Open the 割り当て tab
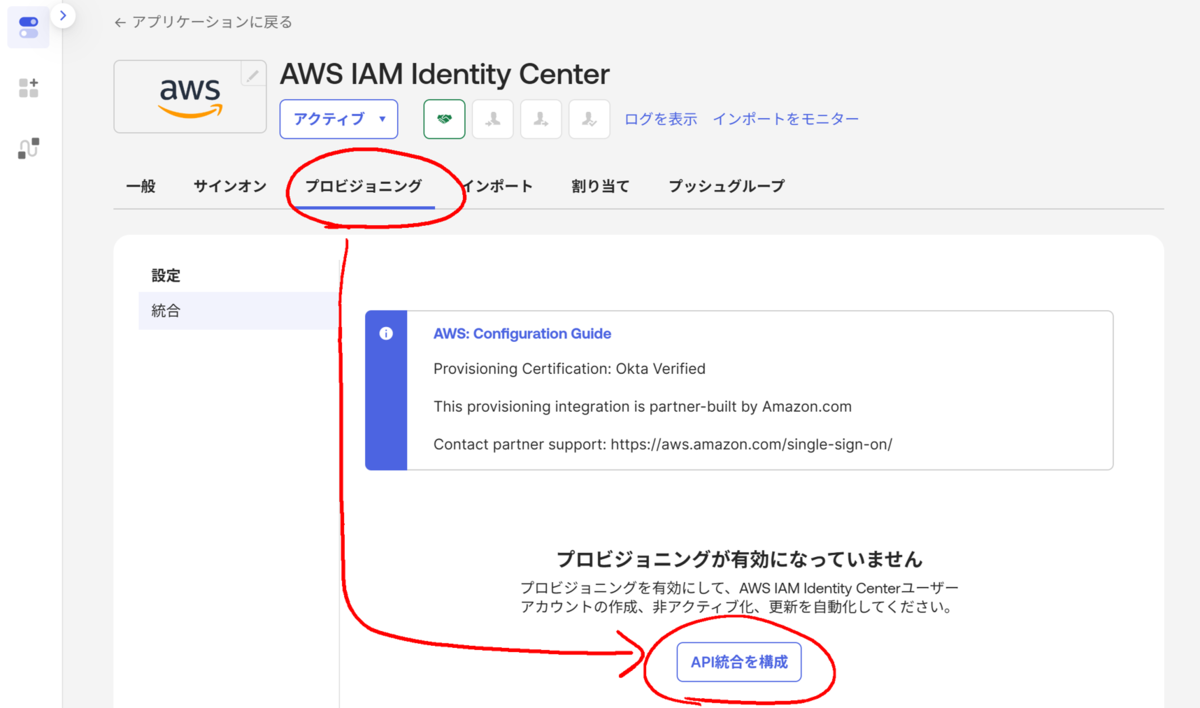Screen dimensions: 1200x708 600,186
